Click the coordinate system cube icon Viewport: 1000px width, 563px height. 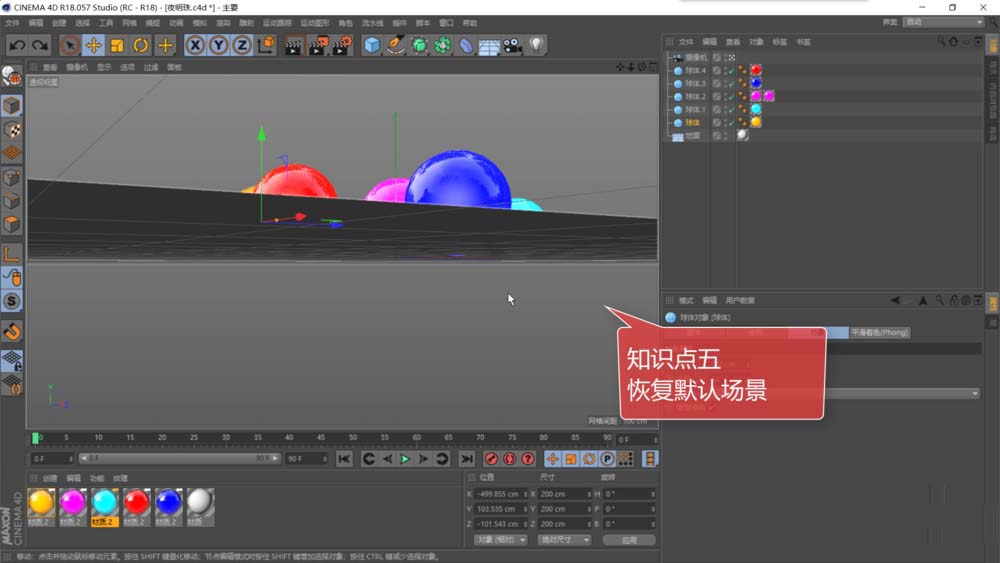(x=266, y=45)
